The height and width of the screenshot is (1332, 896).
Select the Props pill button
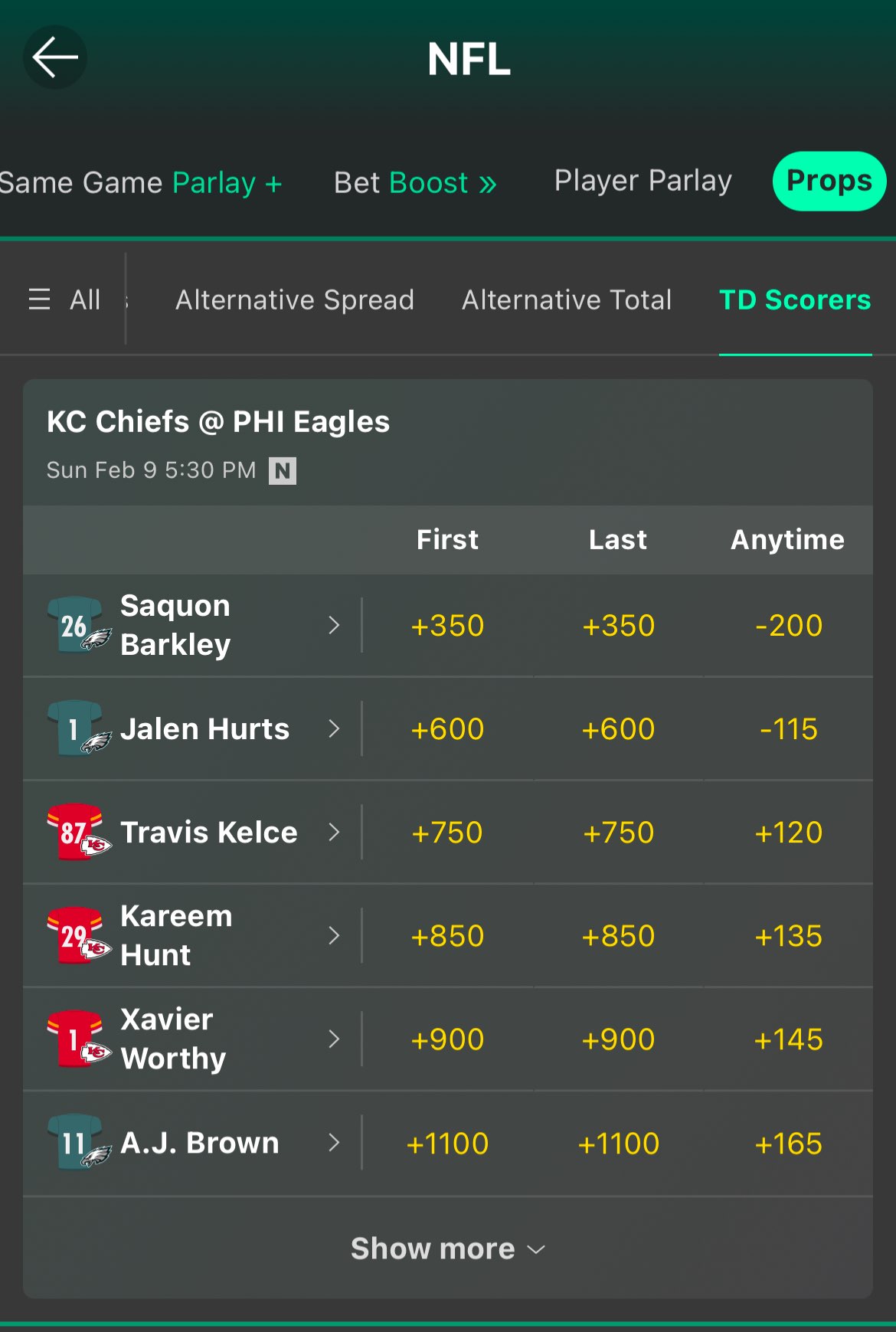829,181
